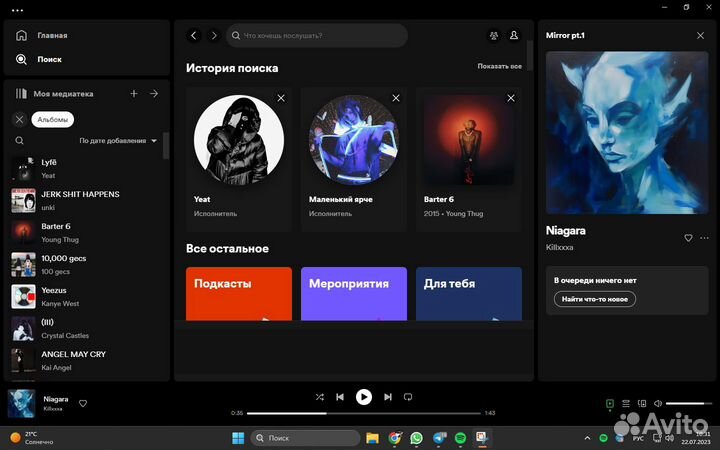The height and width of the screenshot is (450, 720).
Task: Open Для тебя category tile
Action: (x=468, y=294)
